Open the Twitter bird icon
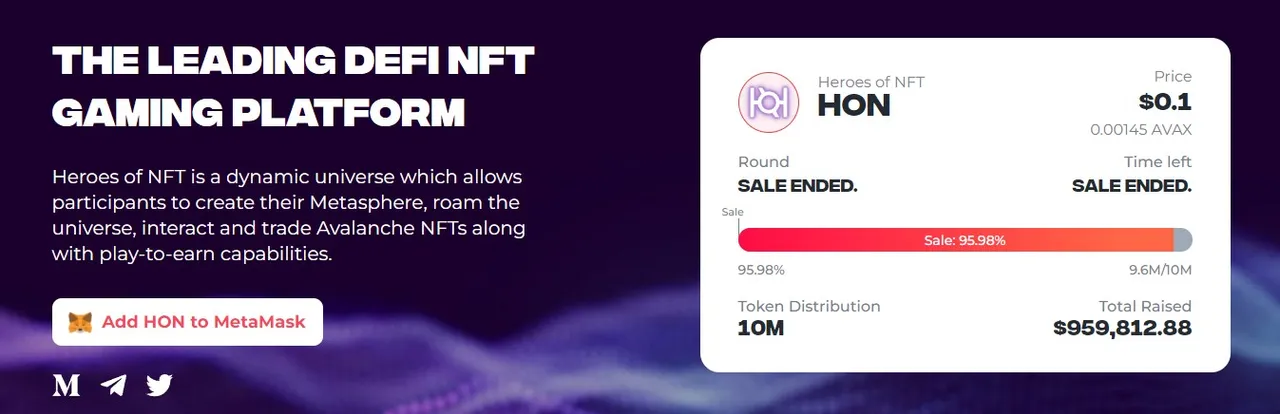This screenshot has height=414, width=1280. [160, 385]
